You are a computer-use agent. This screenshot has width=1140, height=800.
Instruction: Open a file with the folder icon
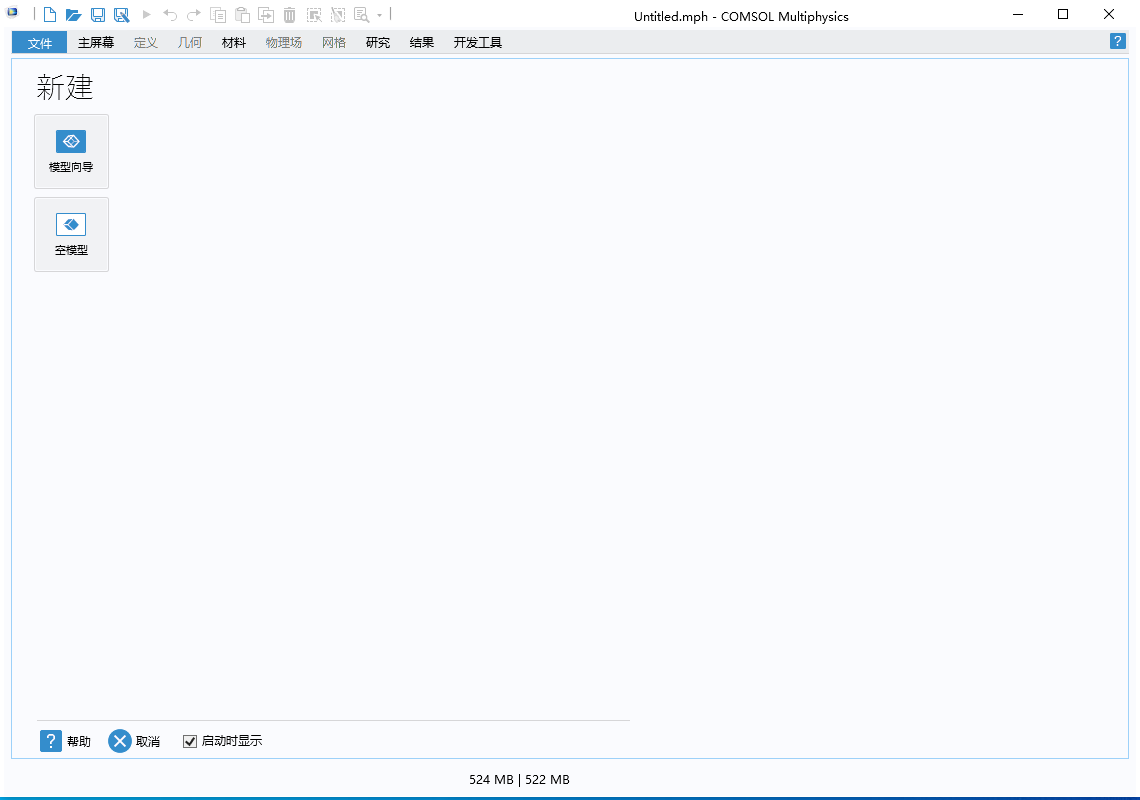(73, 15)
